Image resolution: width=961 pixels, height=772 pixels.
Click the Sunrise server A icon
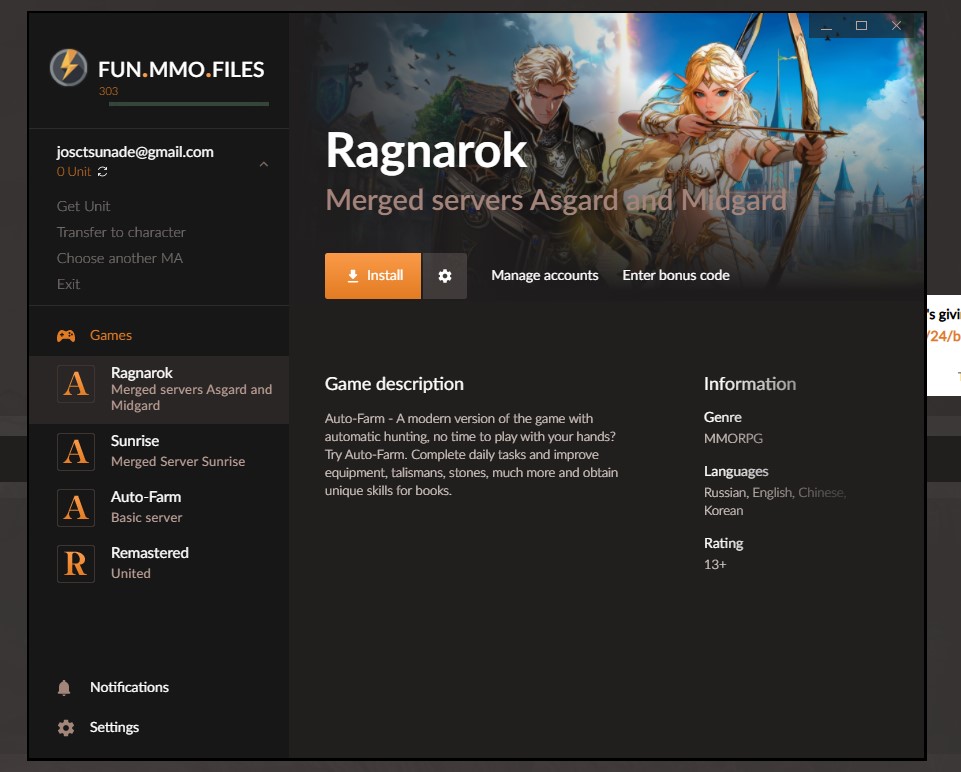tap(76, 452)
